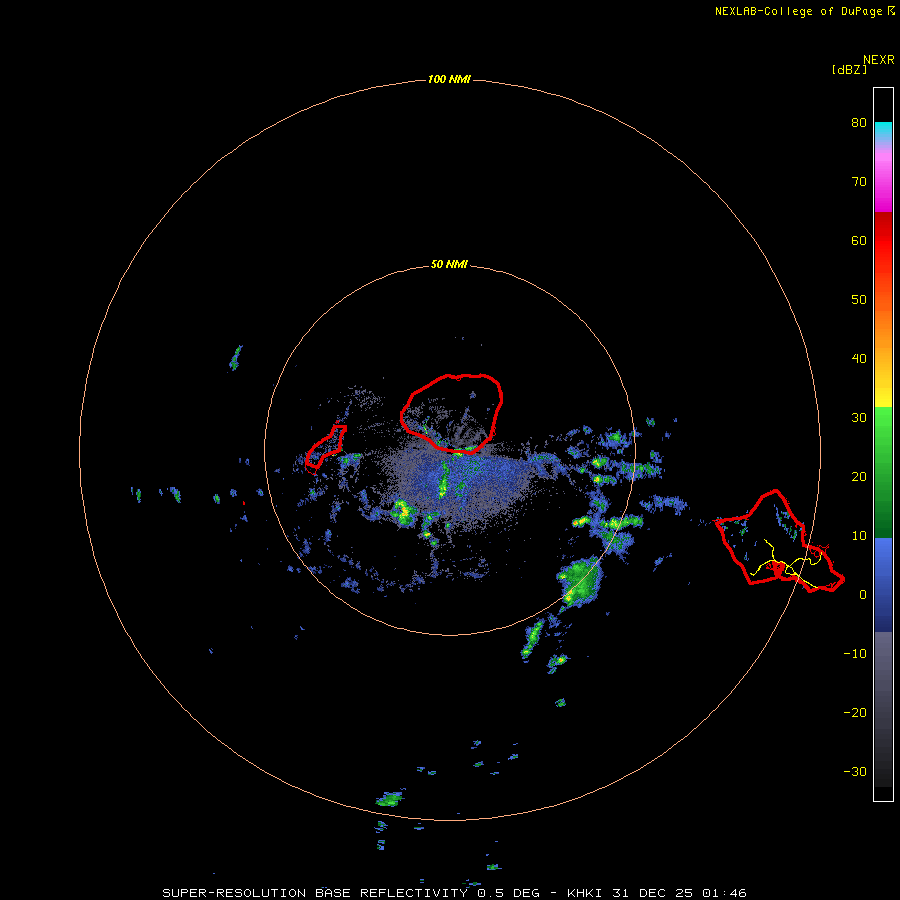Click the 50 NMI range ring label
The image size is (900, 900).
(449, 265)
